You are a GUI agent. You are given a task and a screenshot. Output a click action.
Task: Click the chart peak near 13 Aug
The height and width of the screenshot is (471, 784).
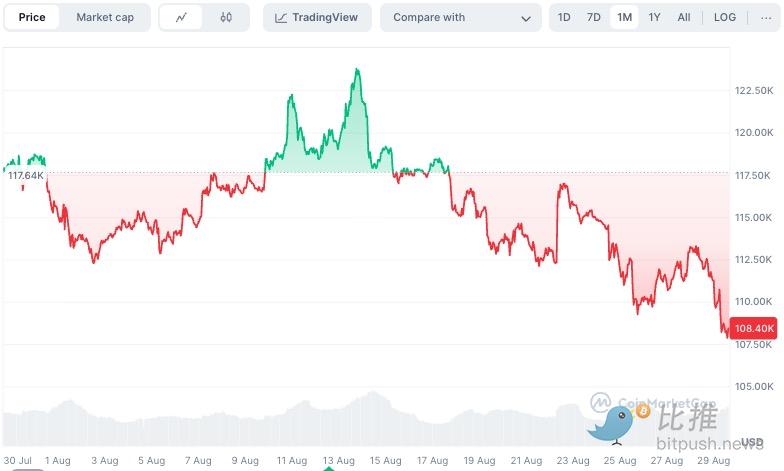pyautogui.click(x=357, y=69)
